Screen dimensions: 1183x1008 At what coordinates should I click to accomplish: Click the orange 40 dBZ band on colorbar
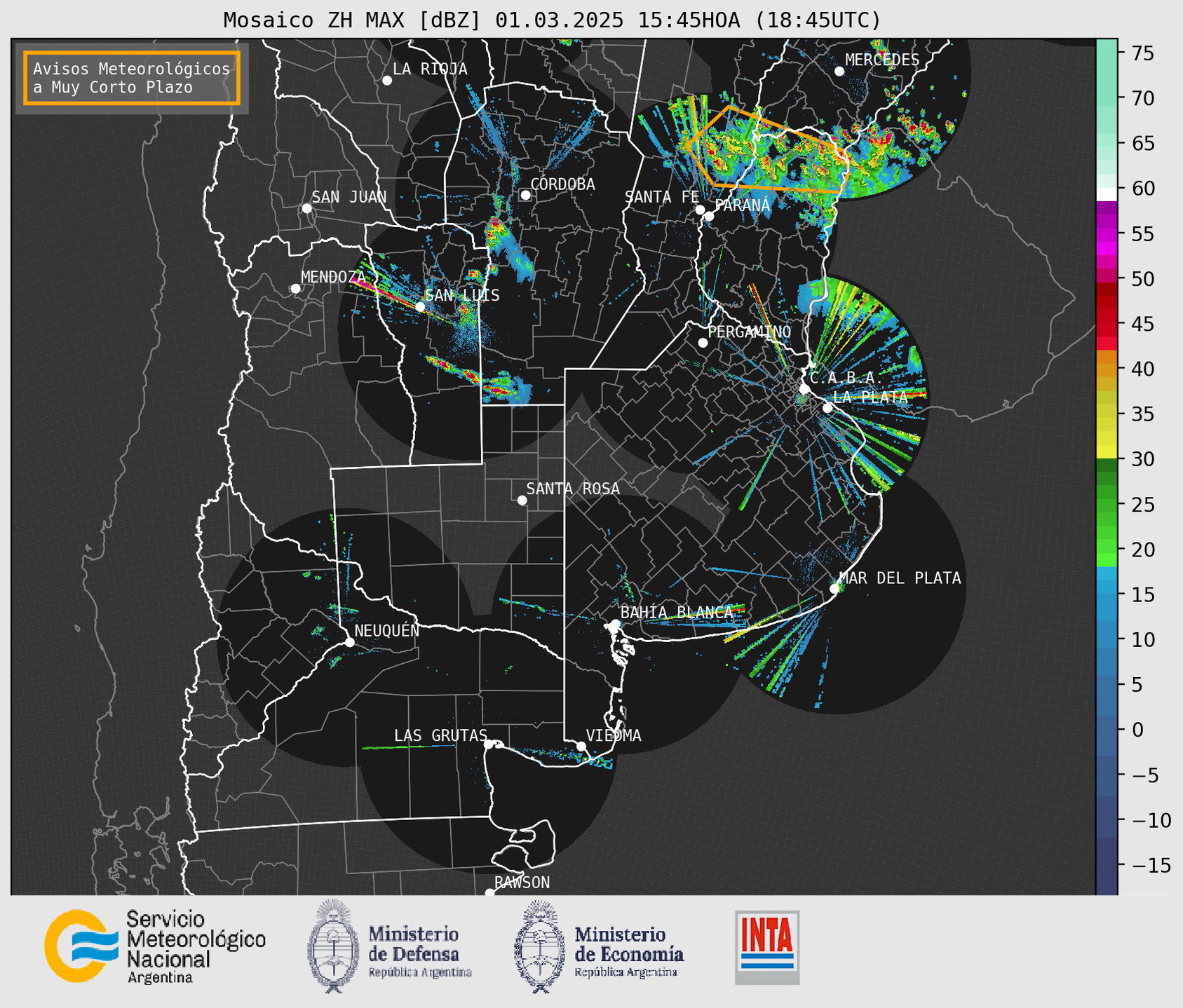point(1107,369)
